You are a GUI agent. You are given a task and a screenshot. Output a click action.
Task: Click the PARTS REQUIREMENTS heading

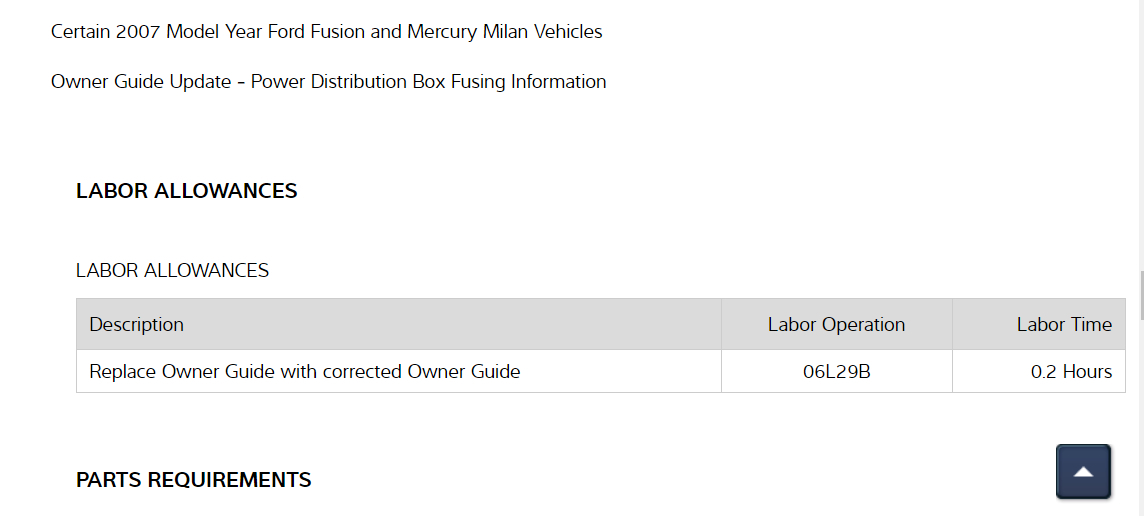coord(194,480)
